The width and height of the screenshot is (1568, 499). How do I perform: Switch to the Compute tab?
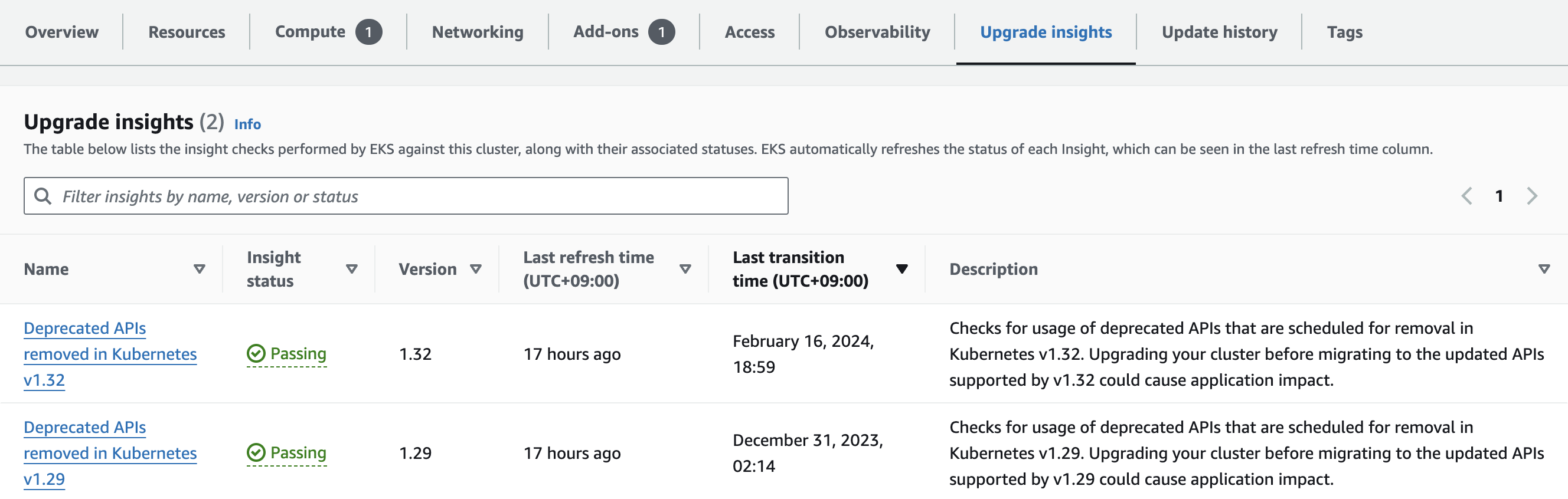point(328,32)
